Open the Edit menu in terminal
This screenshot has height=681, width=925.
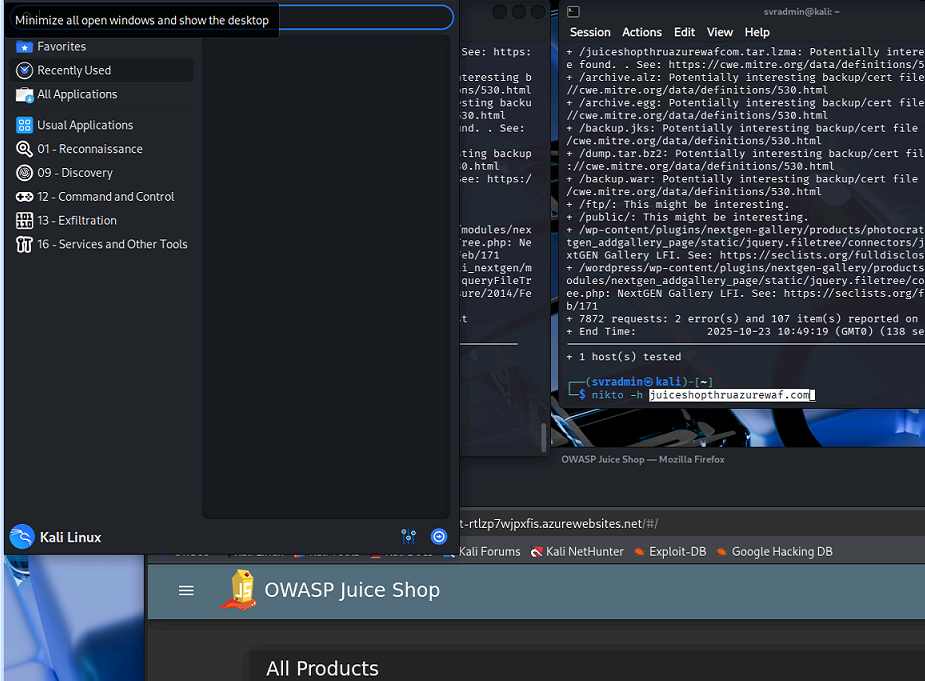click(684, 32)
